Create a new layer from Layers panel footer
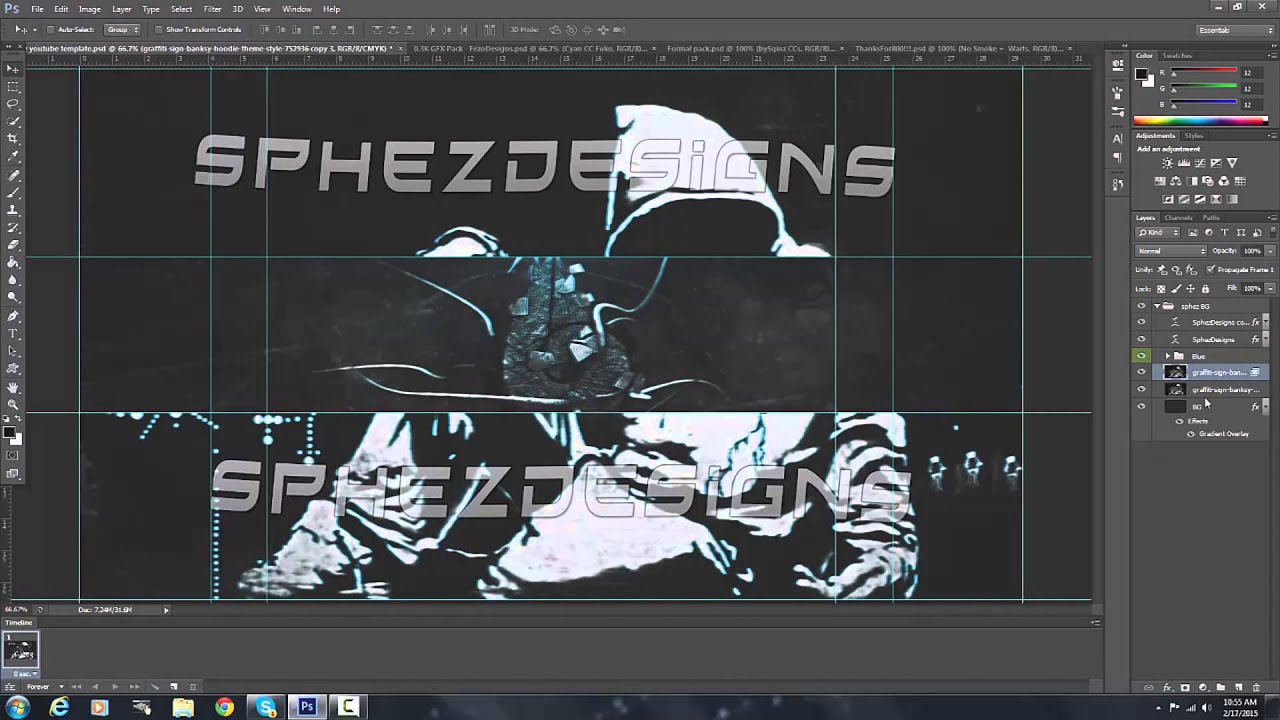The width and height of the screenshot is (1280, 720). tap(1238, 687)
